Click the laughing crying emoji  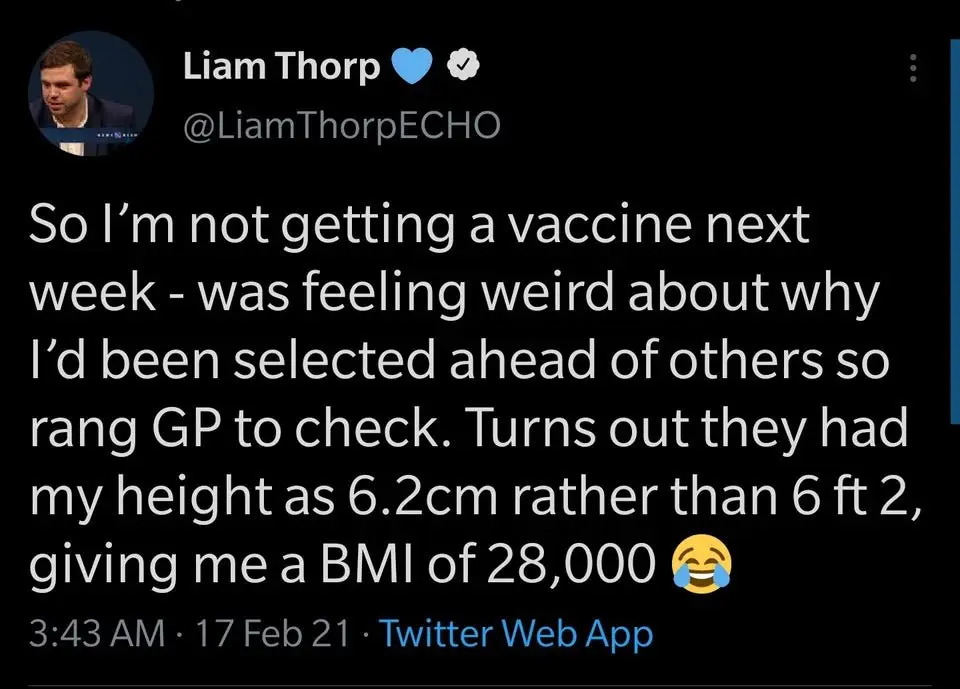(702, 564)
